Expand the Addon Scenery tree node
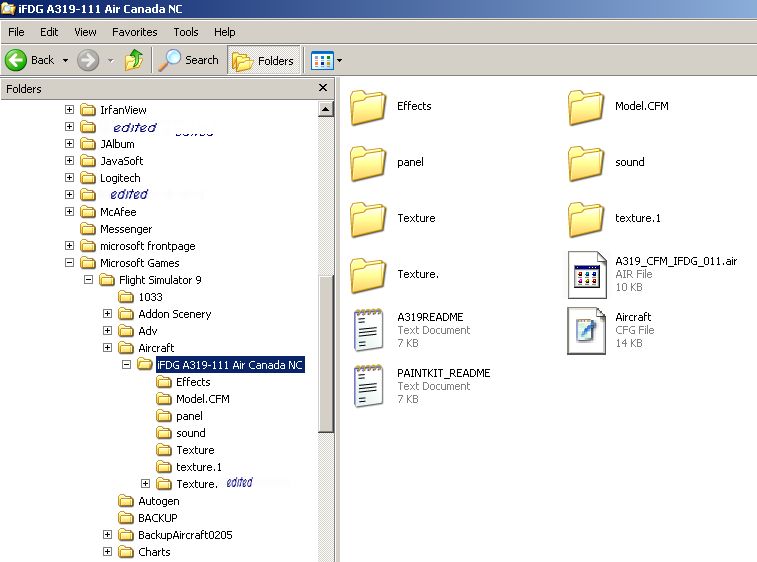The width and height of the screenshot is (757, 562). click(x=107, y=314)
